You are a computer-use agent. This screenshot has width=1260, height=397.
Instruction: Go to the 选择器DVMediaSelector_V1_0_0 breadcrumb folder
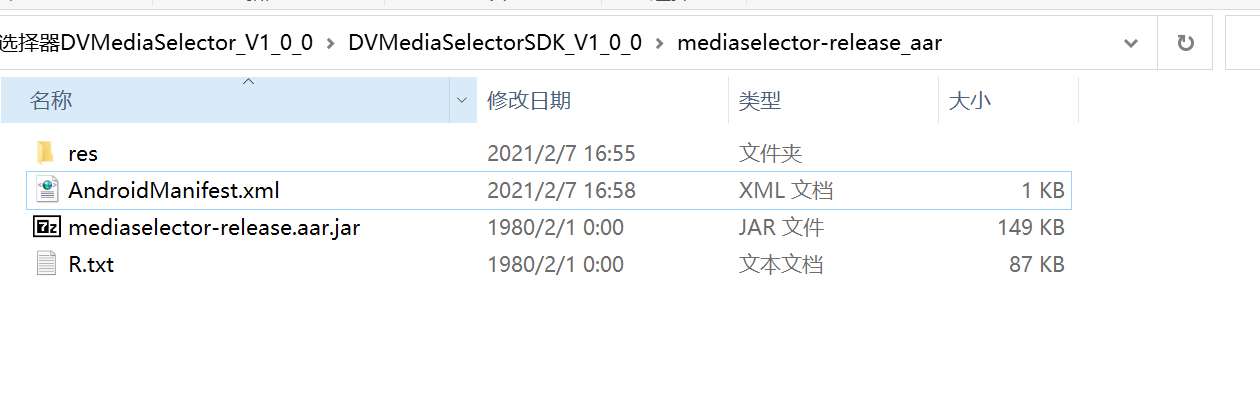click(157, 43)
